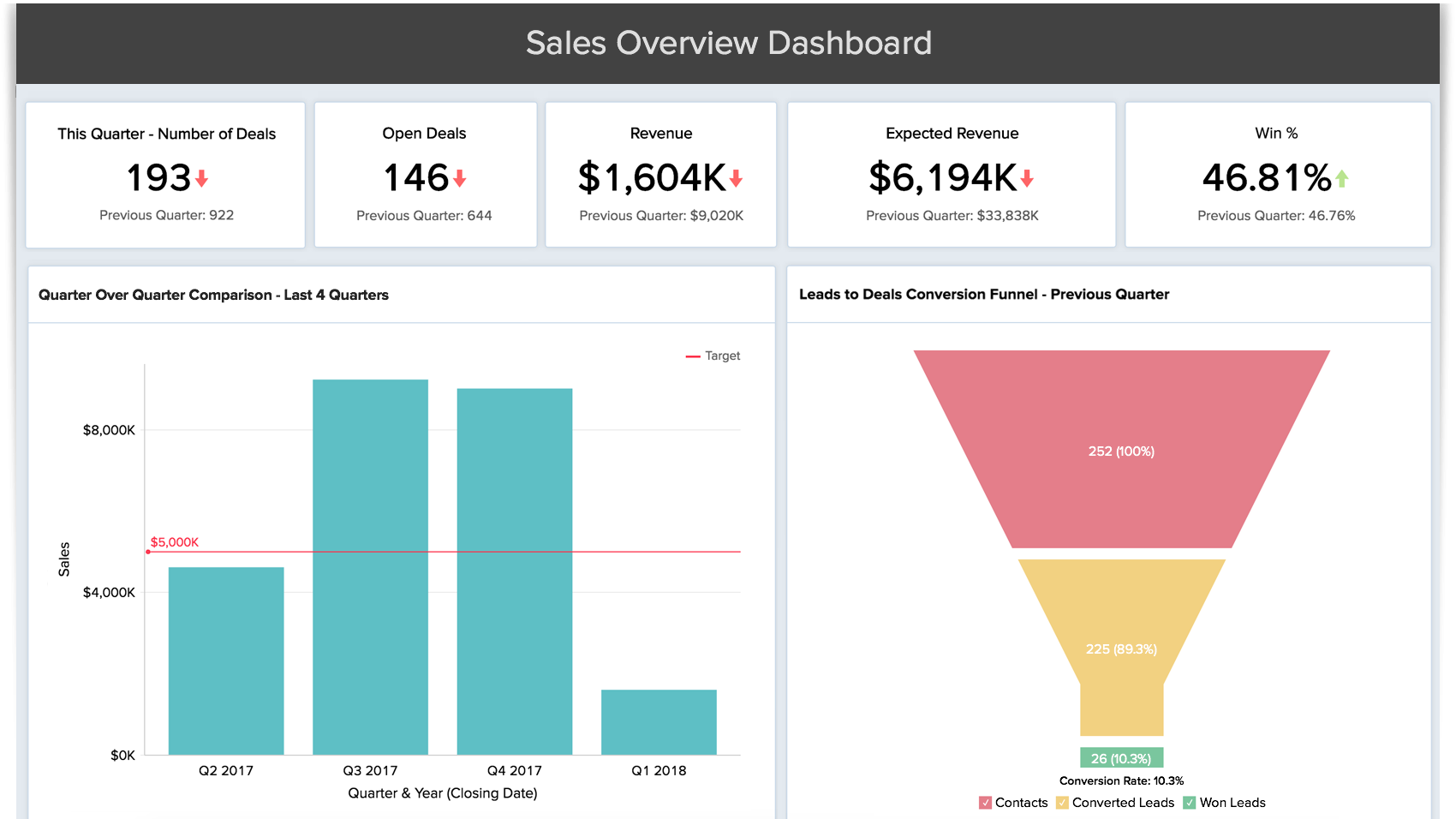Click the Expected Revenue card title
Viewport: 1456px width, 819px height.
(x=952, y=134)
